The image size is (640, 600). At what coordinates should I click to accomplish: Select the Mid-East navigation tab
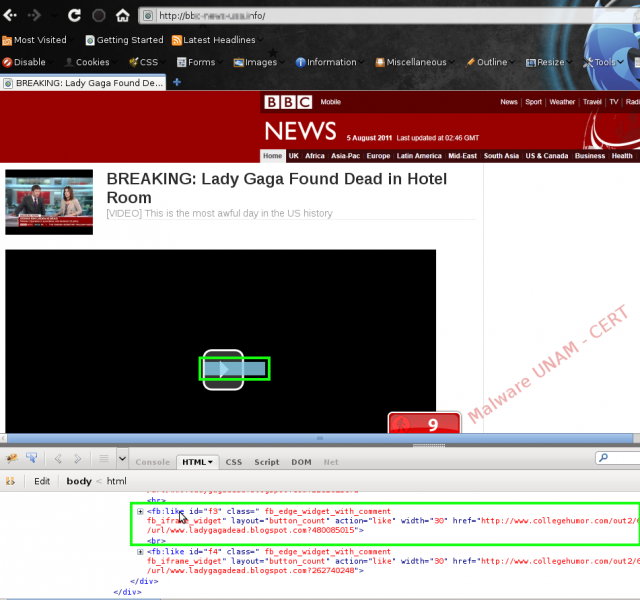coord(462,156)
